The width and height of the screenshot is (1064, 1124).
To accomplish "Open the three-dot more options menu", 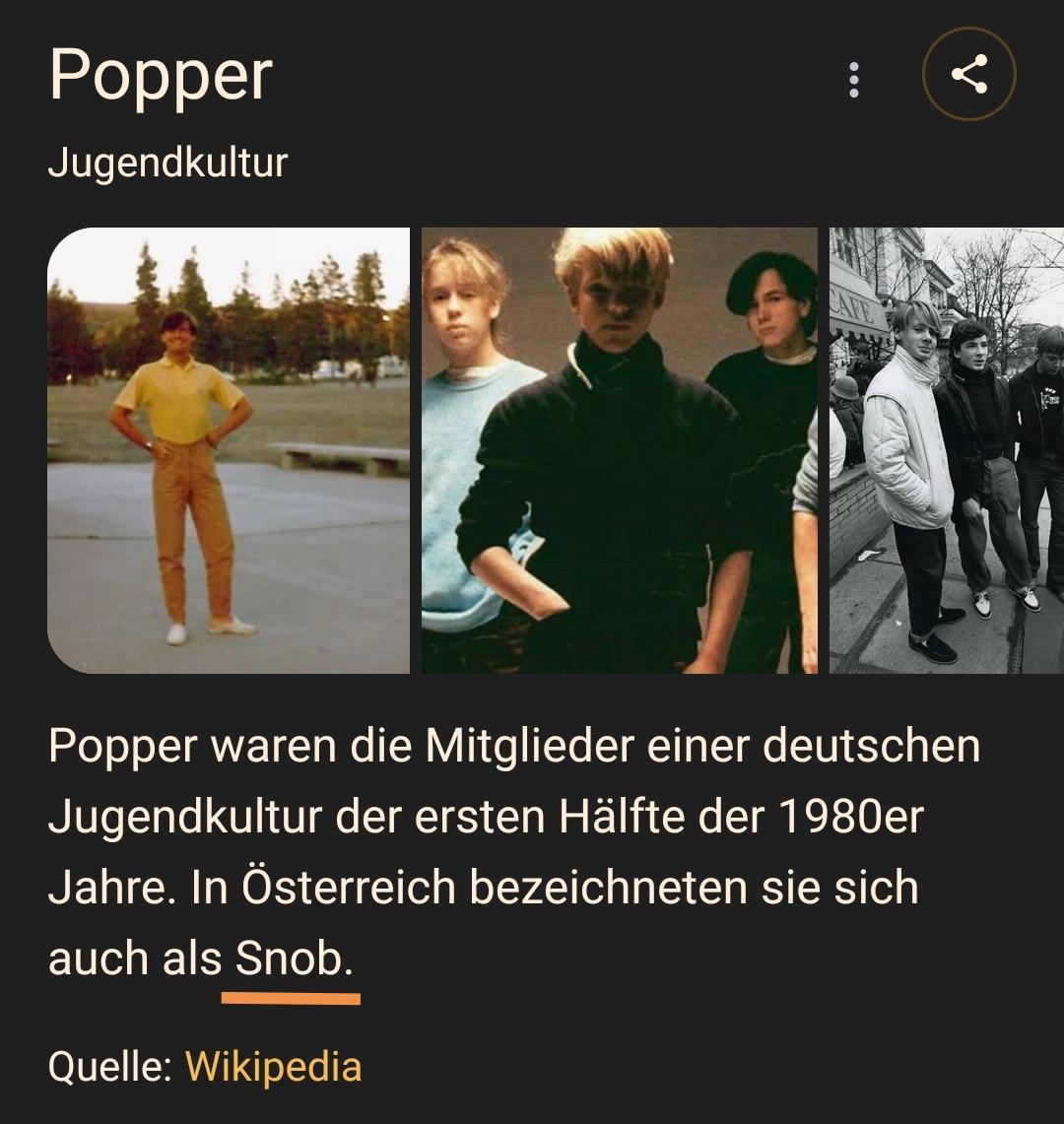I will (853, 80).
